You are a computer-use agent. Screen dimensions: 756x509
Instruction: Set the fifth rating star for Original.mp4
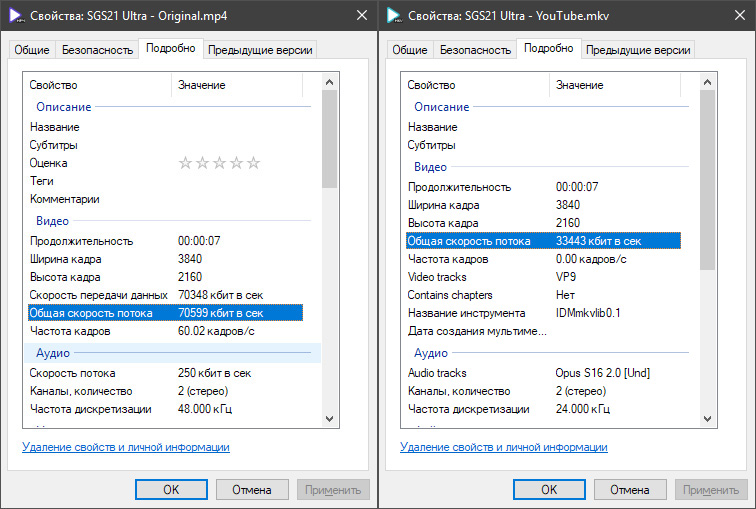pyautogui.click(x=253, y=163)
